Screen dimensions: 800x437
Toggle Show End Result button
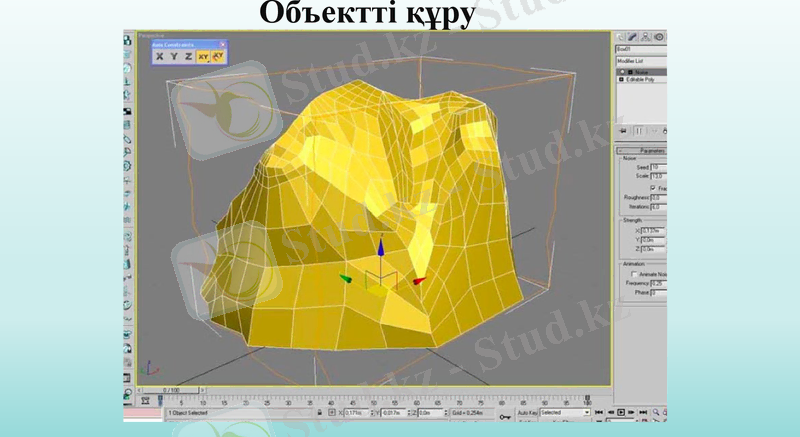coord(639,131)
